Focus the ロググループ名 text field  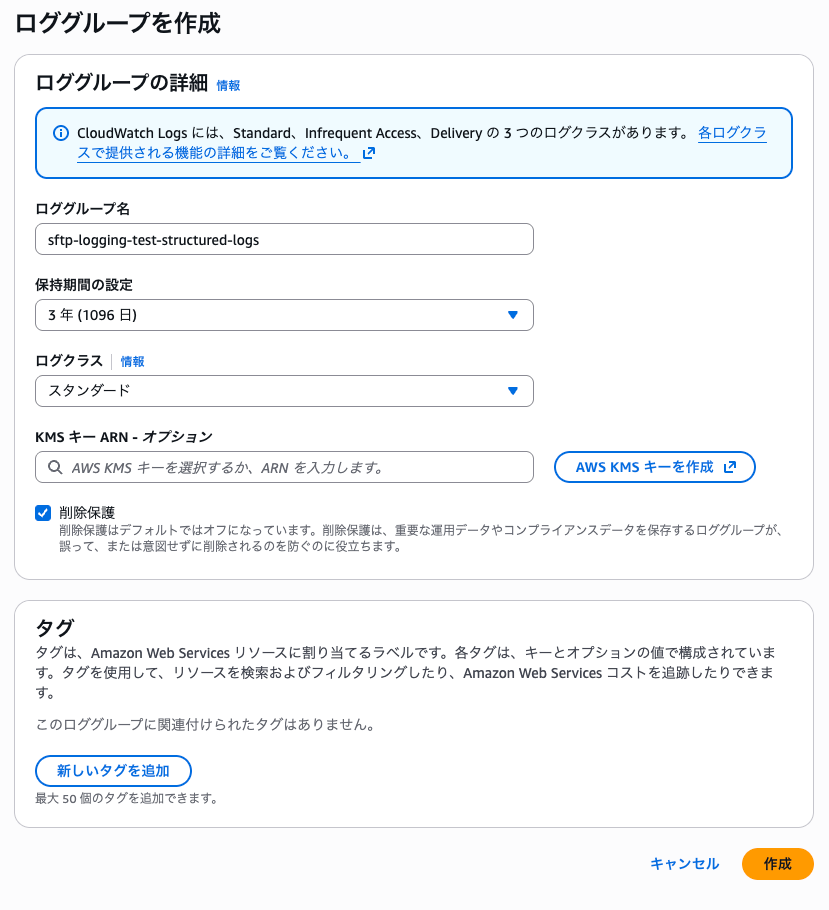click(283, 239)
